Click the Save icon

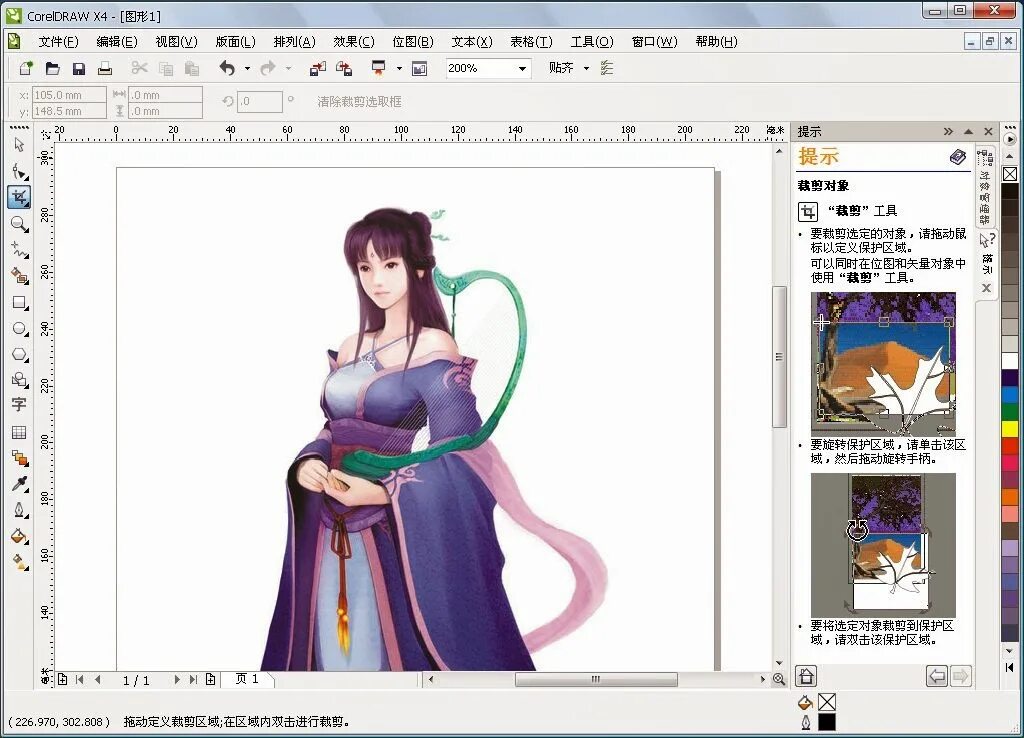pos(78,68)
